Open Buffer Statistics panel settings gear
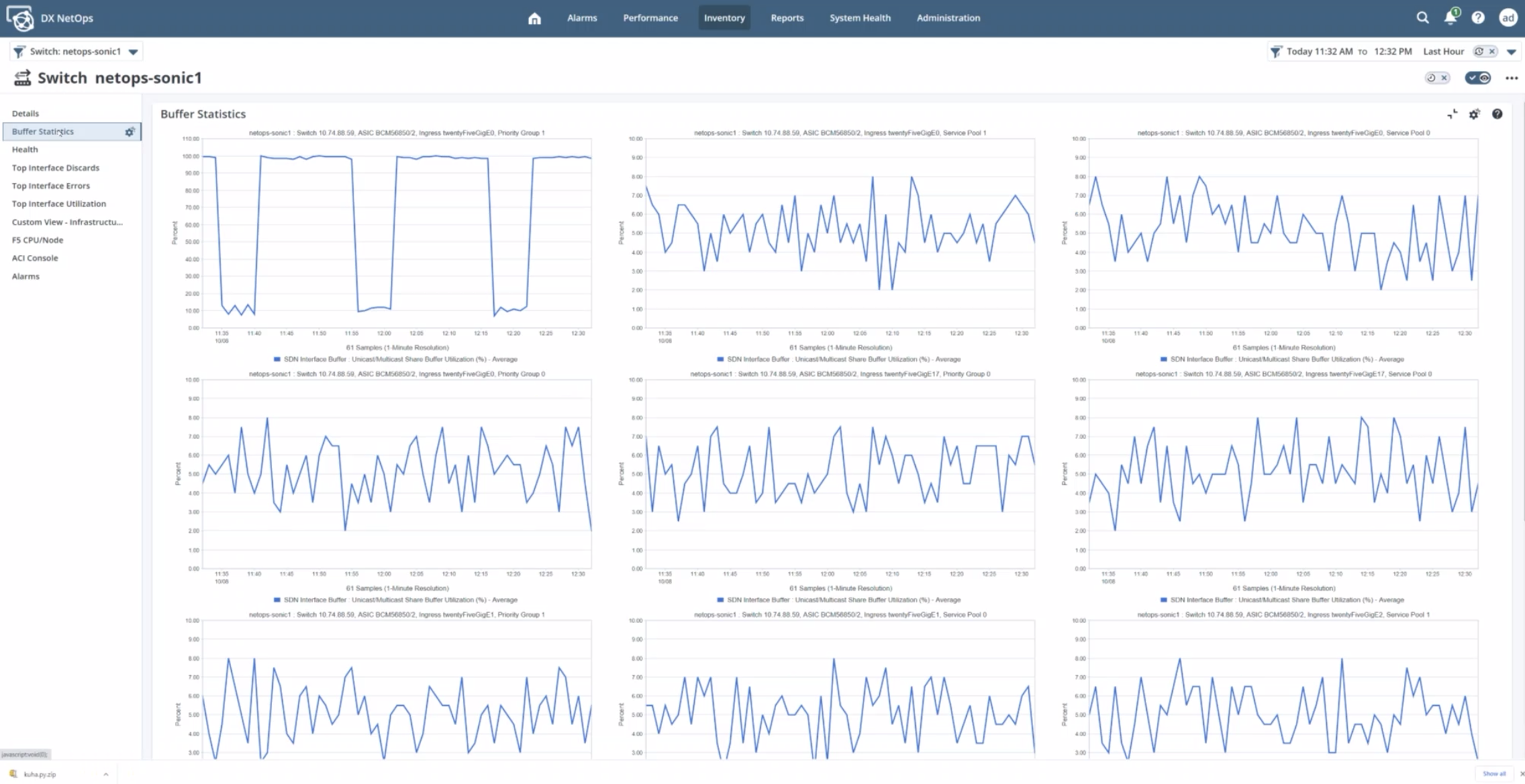 click(x=1474, y=114)
